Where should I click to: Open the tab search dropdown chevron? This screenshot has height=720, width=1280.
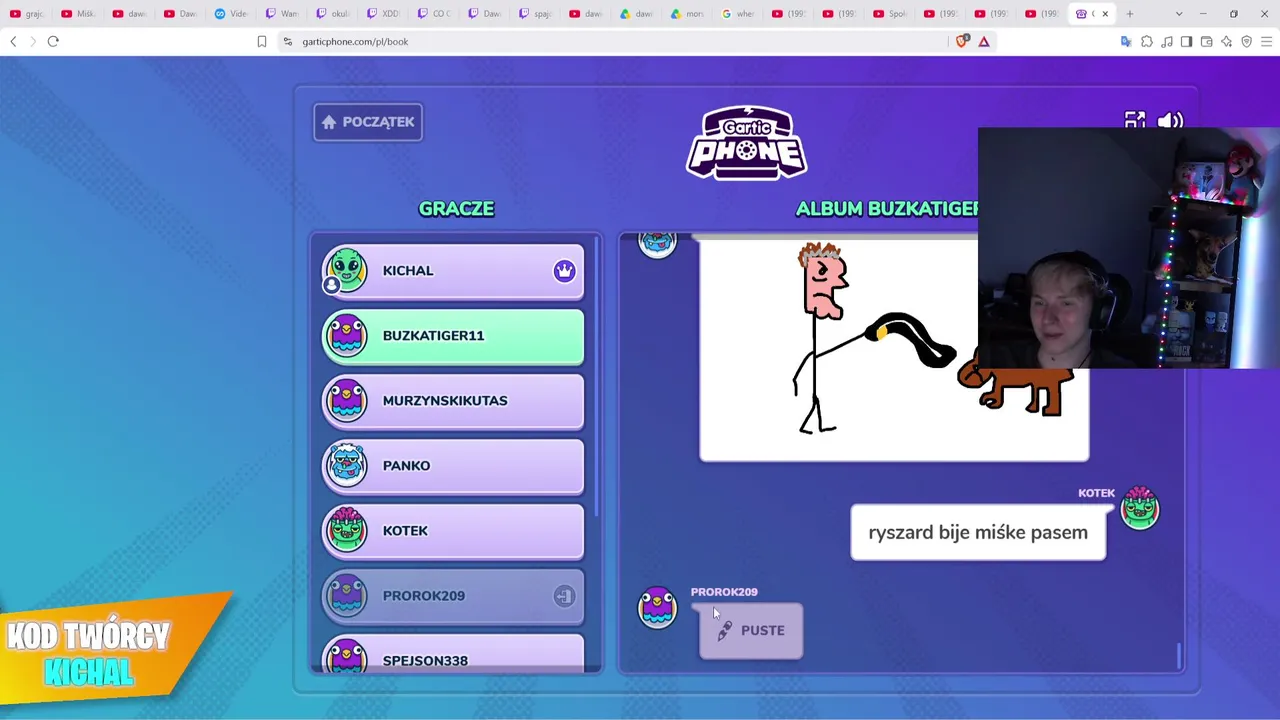(x=1179, y=14)
